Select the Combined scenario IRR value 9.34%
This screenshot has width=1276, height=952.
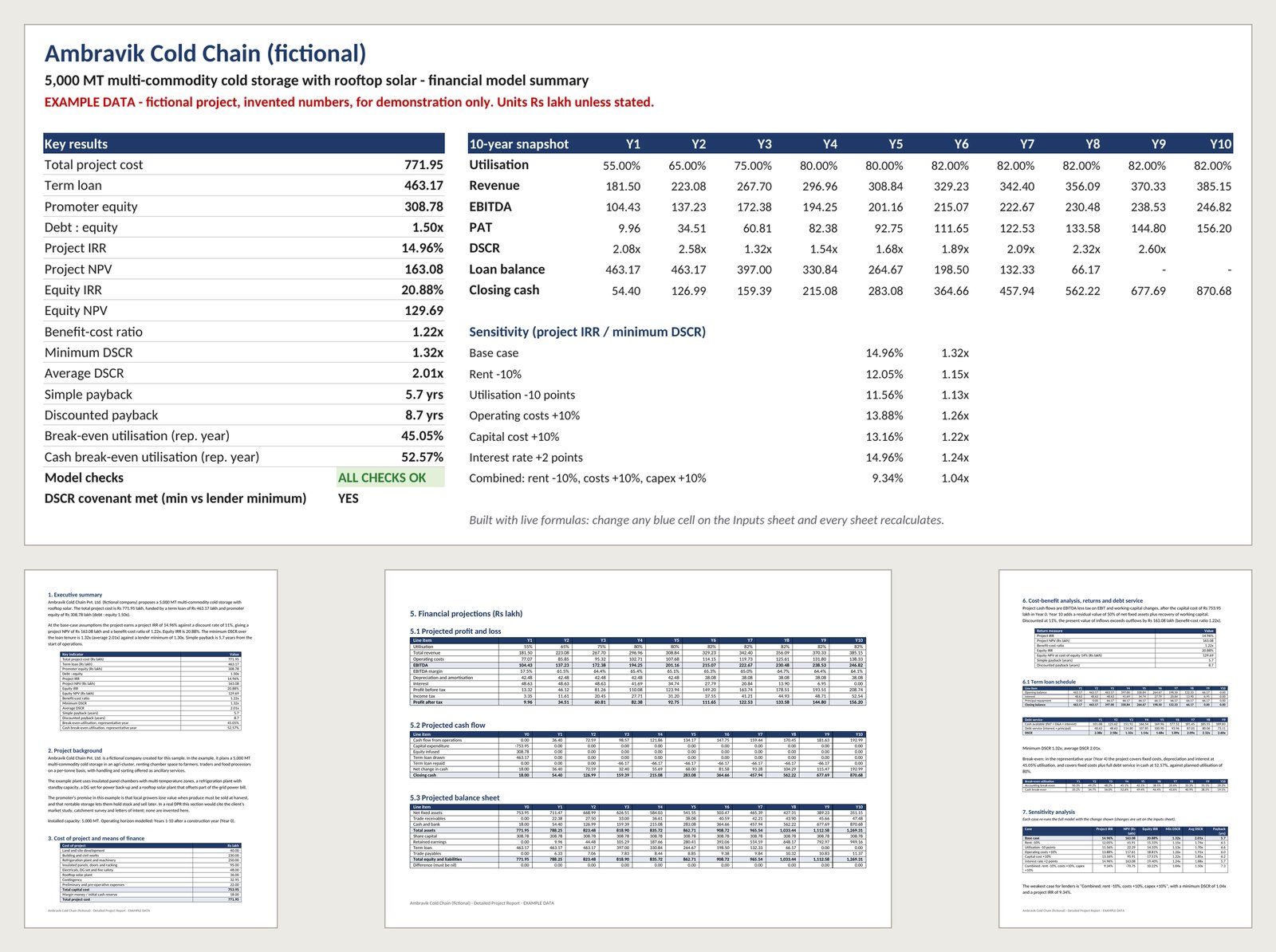(888, 478)
